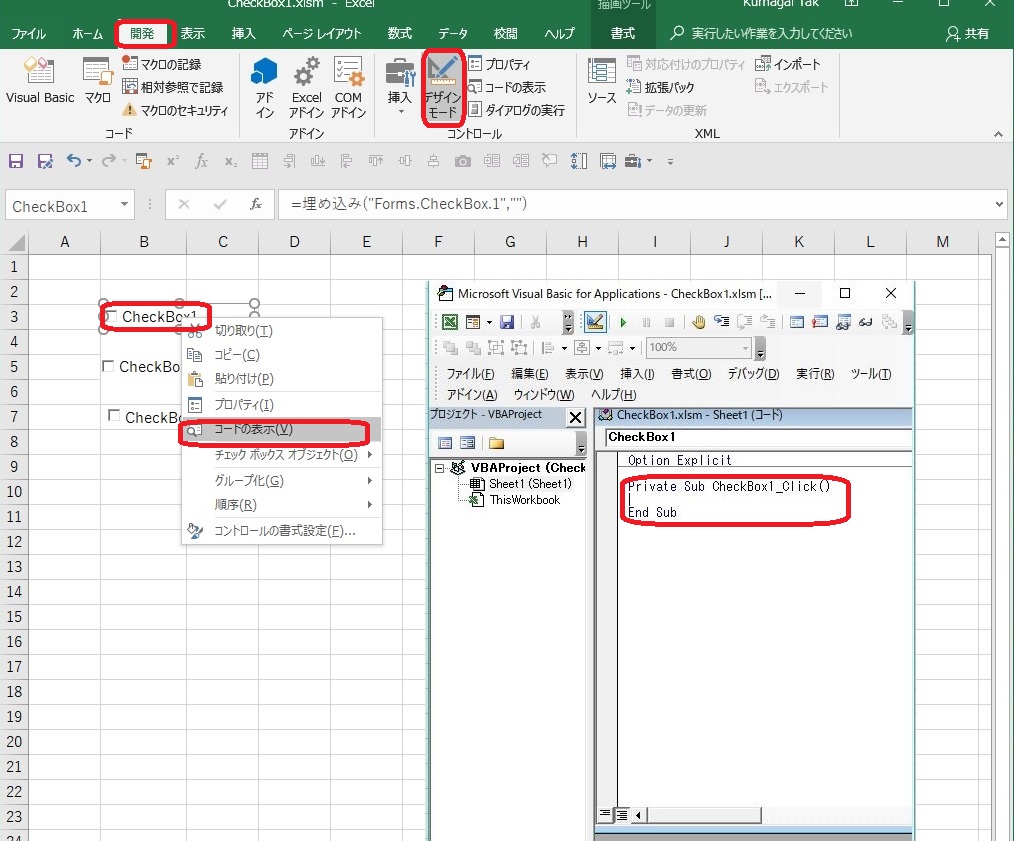Open Quick Watch with the glasses icon

[x=866, y=322]
